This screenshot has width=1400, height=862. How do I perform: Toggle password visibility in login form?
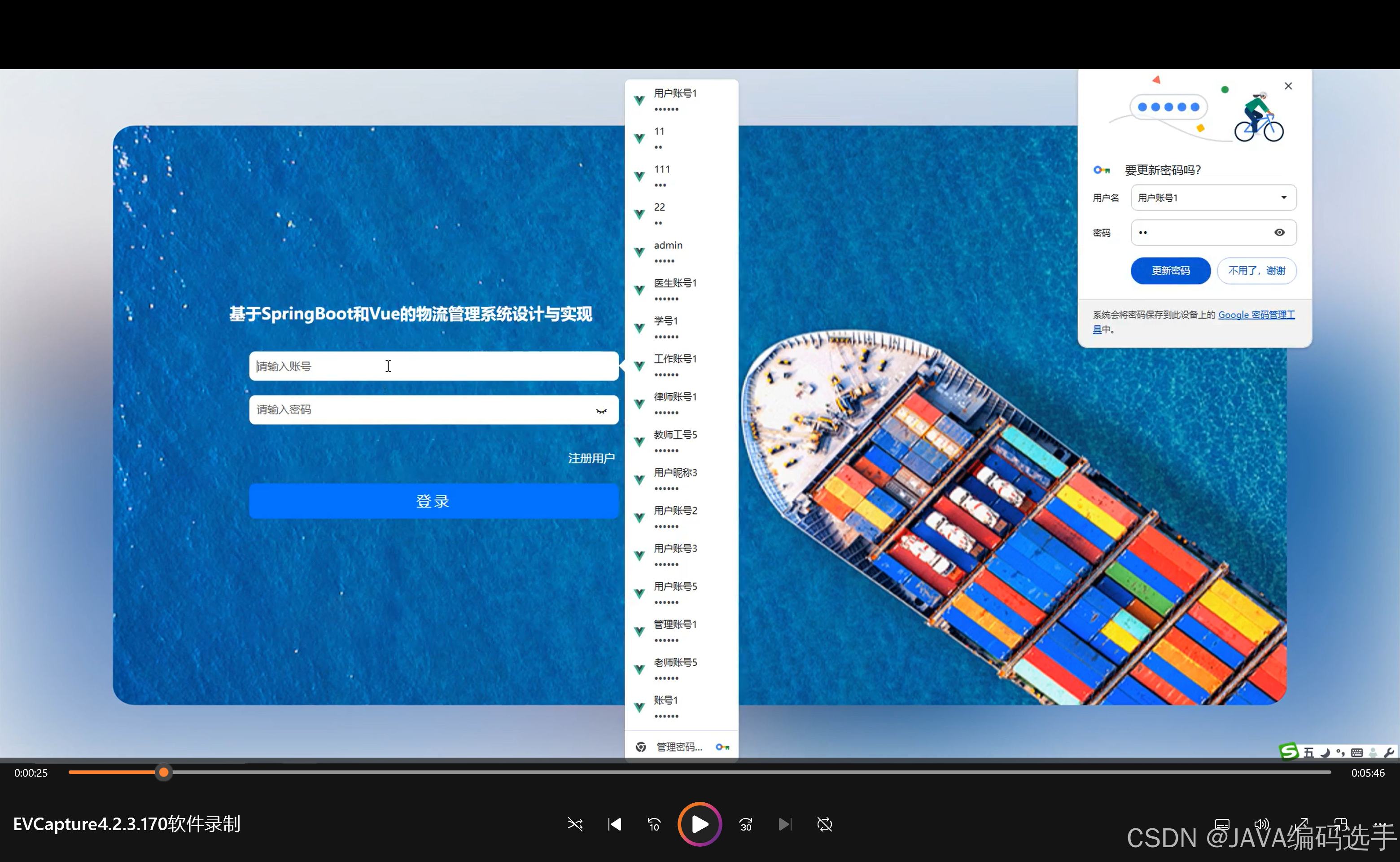pyautogui.click(x=601, y=410)
